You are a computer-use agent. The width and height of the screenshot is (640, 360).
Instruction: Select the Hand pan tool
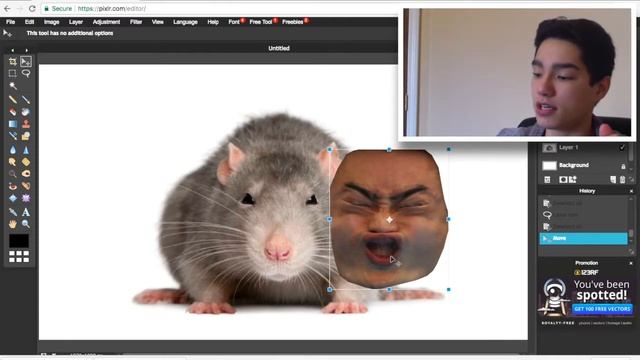(x=13, y=224)
